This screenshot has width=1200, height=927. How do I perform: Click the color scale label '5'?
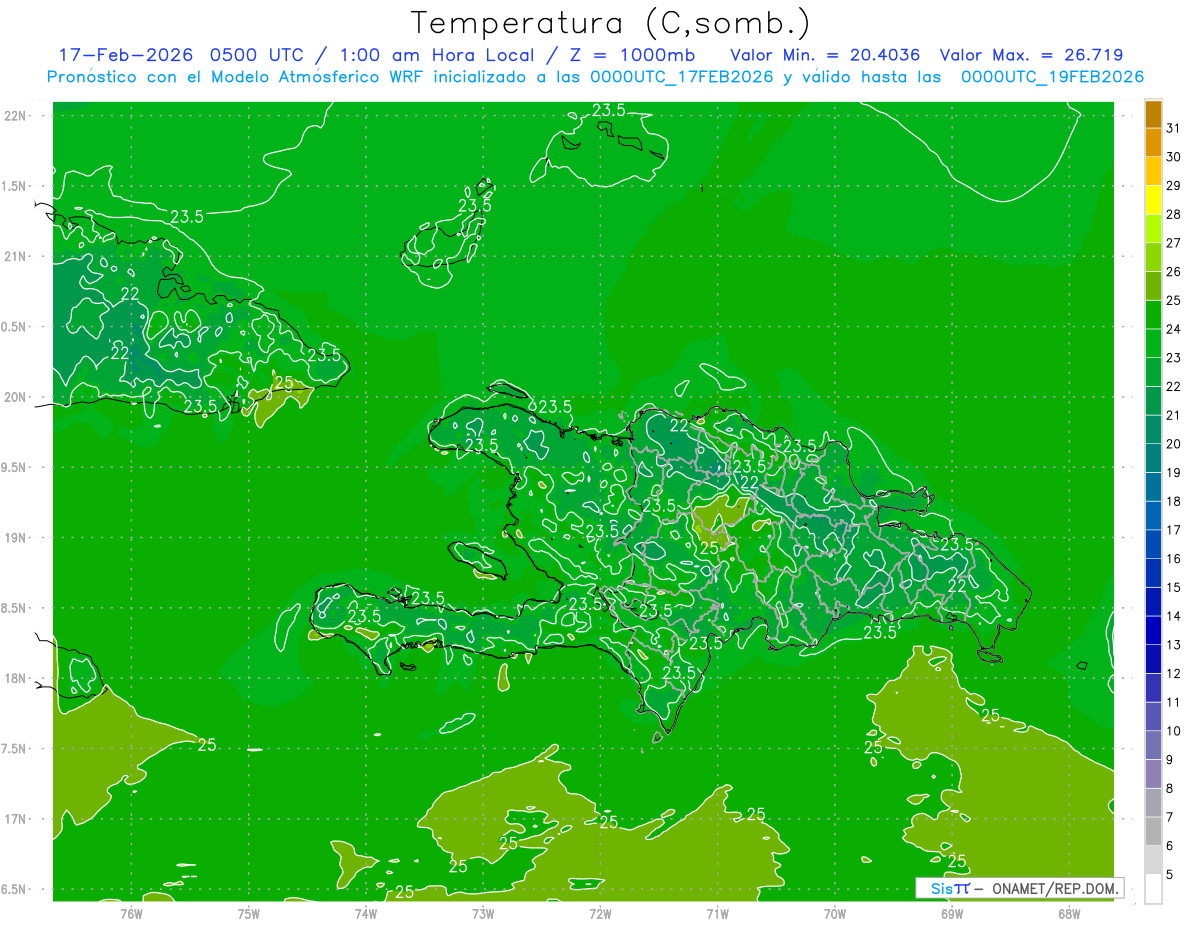pyautogui.click(x=1170, y=875)
